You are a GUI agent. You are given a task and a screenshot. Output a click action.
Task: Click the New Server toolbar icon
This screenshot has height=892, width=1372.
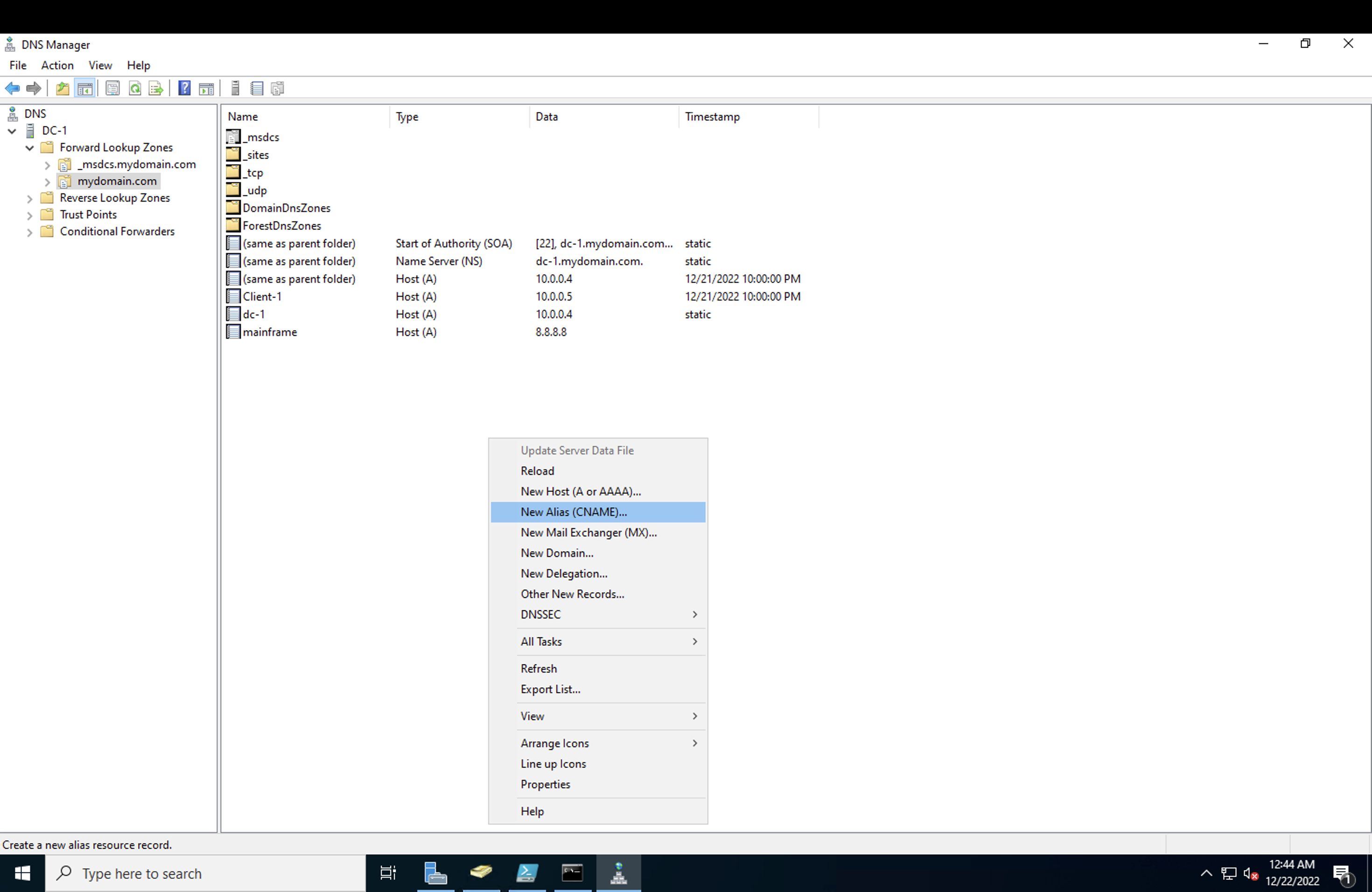point(235,88)
